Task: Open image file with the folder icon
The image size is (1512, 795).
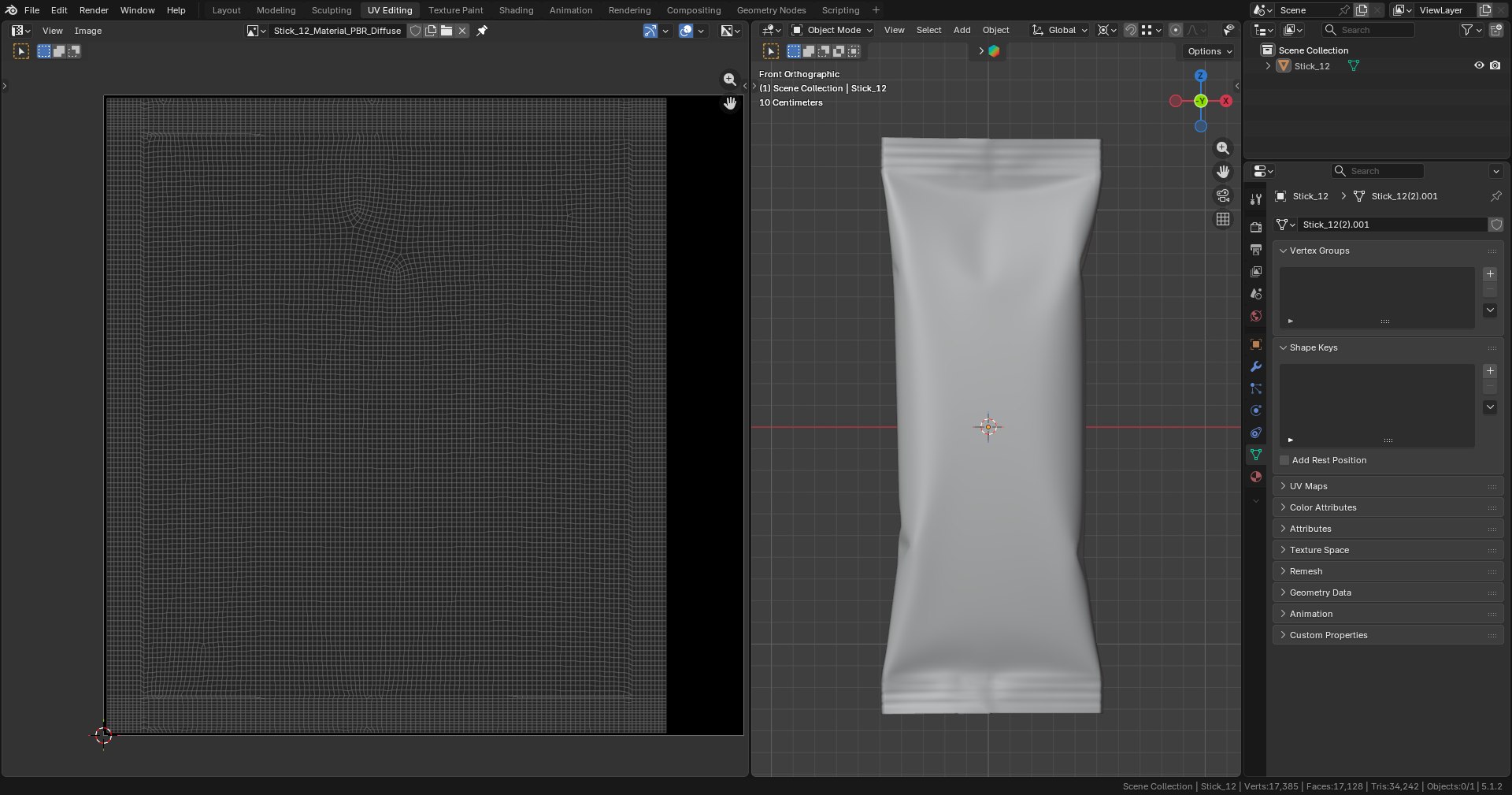Action: click(x=447, y=31)
